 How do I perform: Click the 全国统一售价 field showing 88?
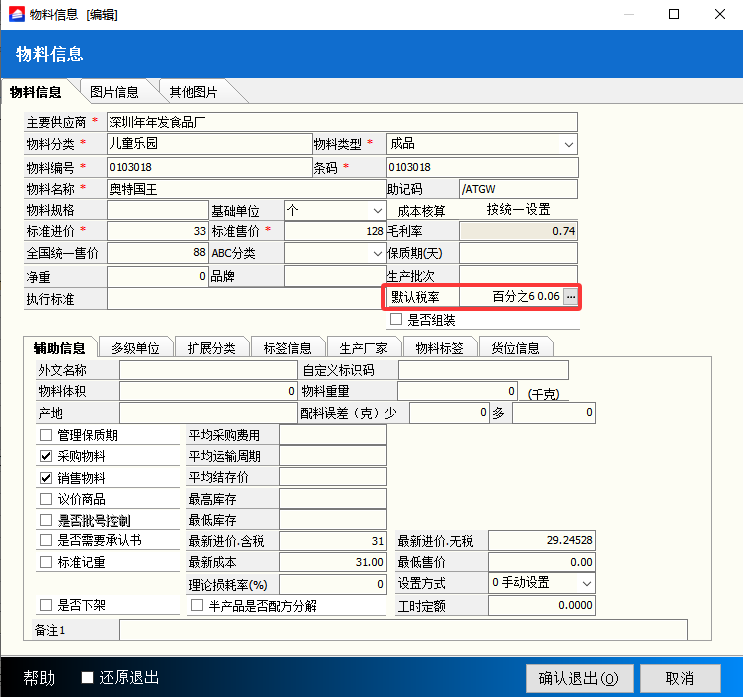(158, 253)
